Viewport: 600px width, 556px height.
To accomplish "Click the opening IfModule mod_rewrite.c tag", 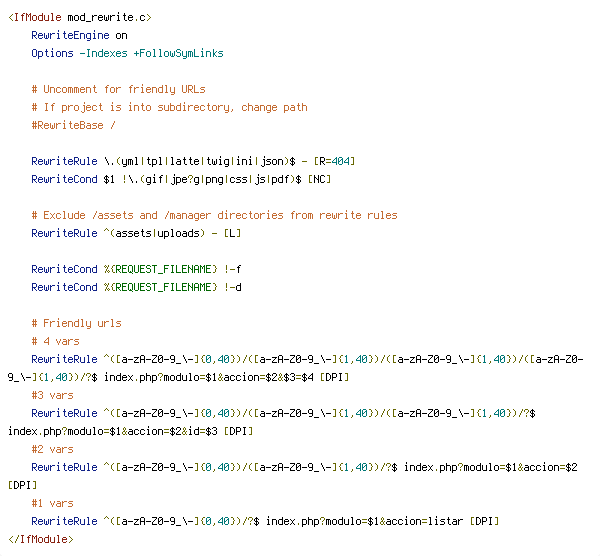I will pyautogui.click(x=80, y=18).
